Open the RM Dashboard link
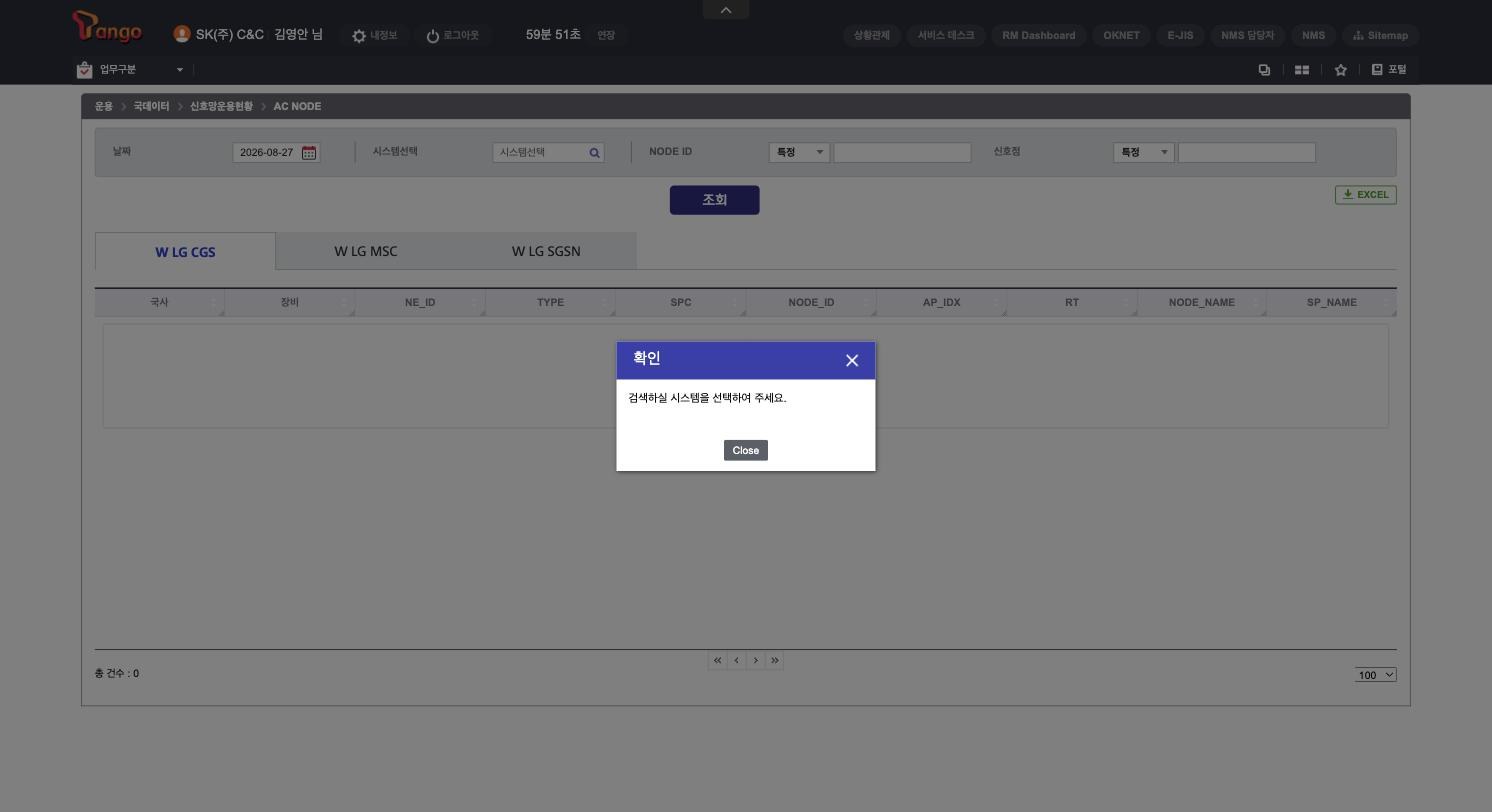This screenshot has height=812, width=1492. pyautogui.click(x=1039, y=35)
